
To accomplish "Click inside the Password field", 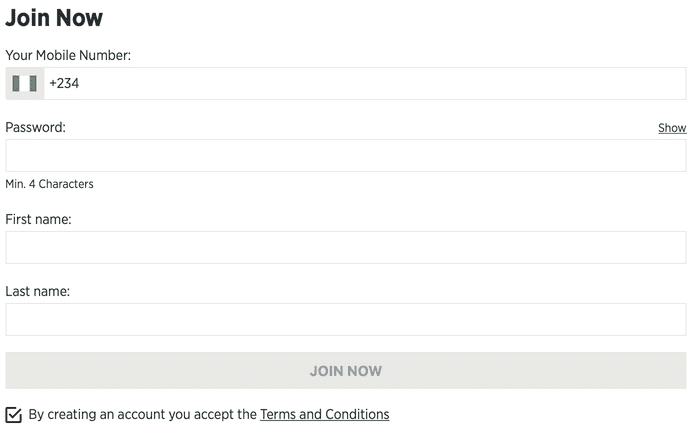I will tap(346, 156).
